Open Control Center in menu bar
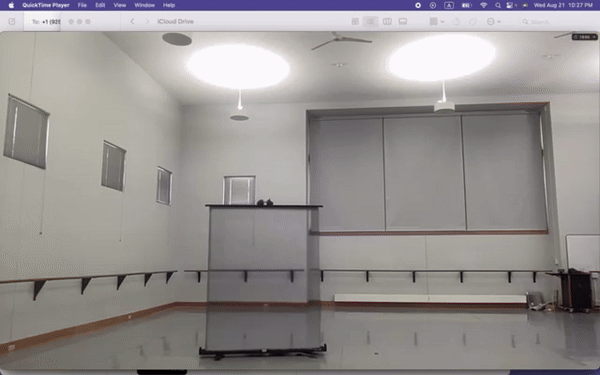The image size is (600, 375). (510, 5)
